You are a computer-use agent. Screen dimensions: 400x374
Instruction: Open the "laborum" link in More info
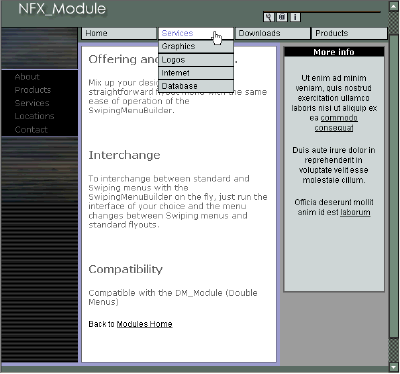pos(355,212)
